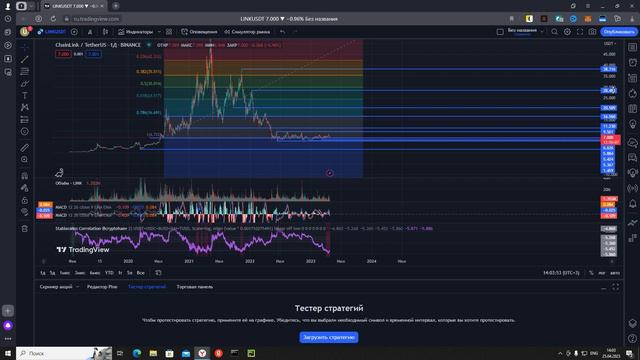Switch chart to fullscreen mode
Screen dimensions: 640x360
coord(580,31)
